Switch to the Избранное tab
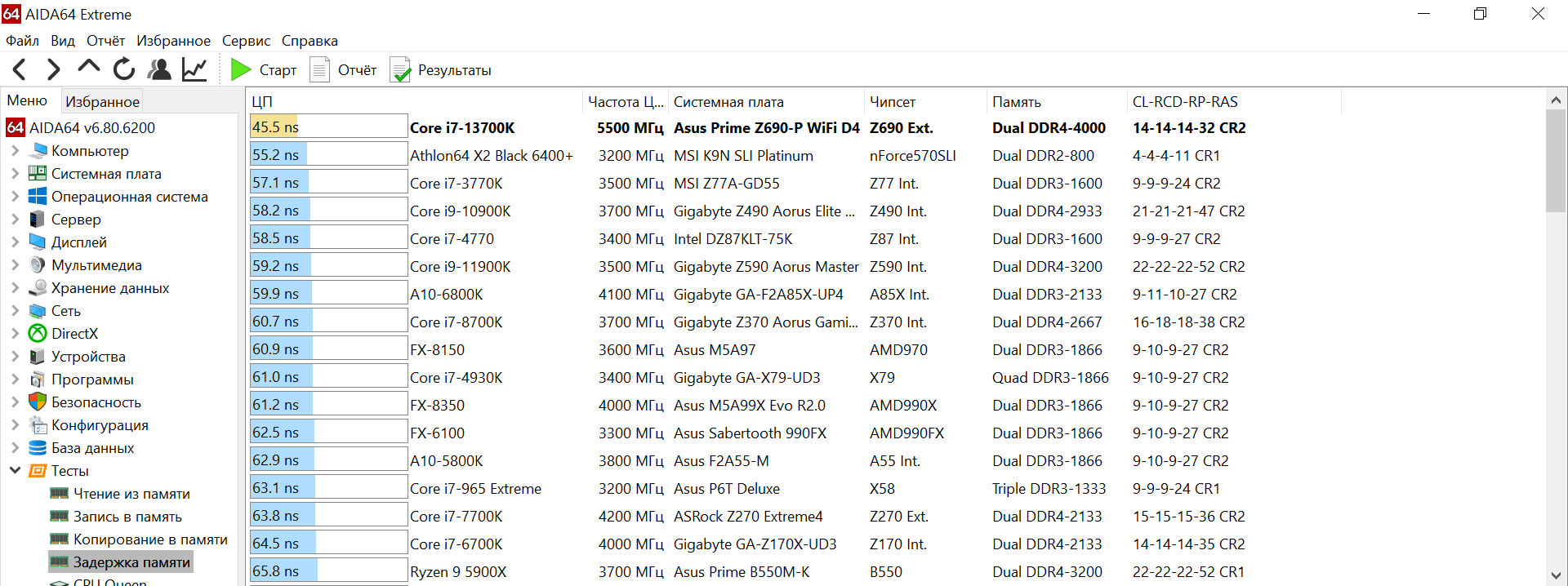 pyautogui.click(x=102, y=101)
